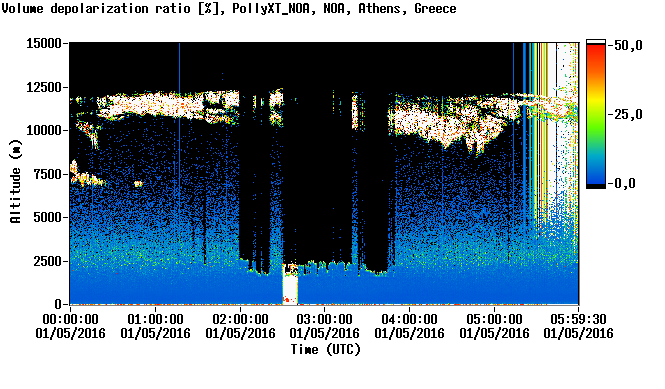Click the 7500 altitude tick label
665x389 pixels.
[x=48, y=174]
